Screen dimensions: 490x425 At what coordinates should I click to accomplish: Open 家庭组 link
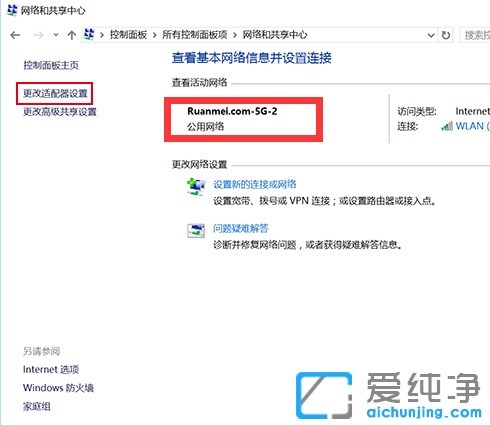click(x=37, y=406)
